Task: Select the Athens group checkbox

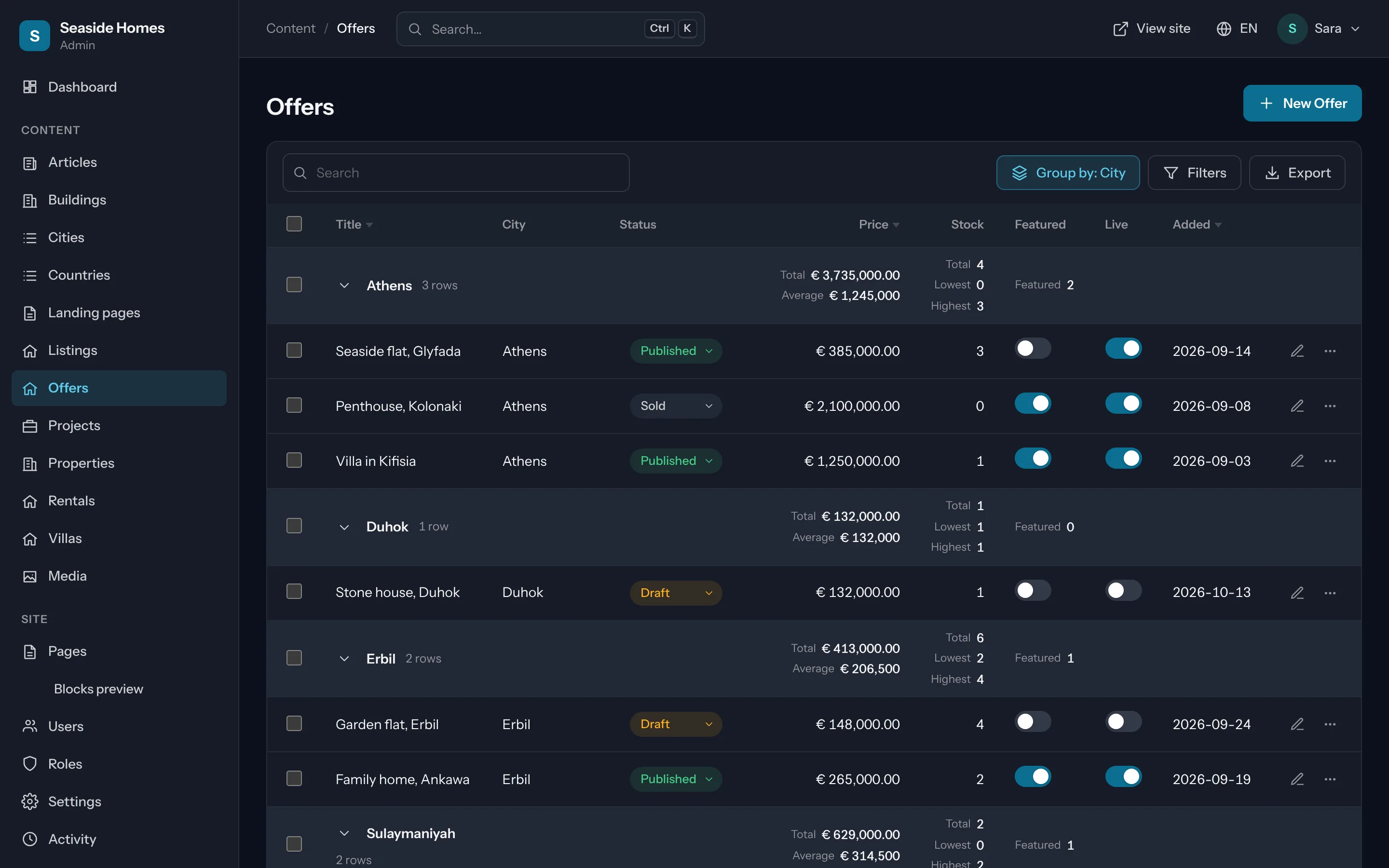Action: pyautogui.click(x=294, y=285)
